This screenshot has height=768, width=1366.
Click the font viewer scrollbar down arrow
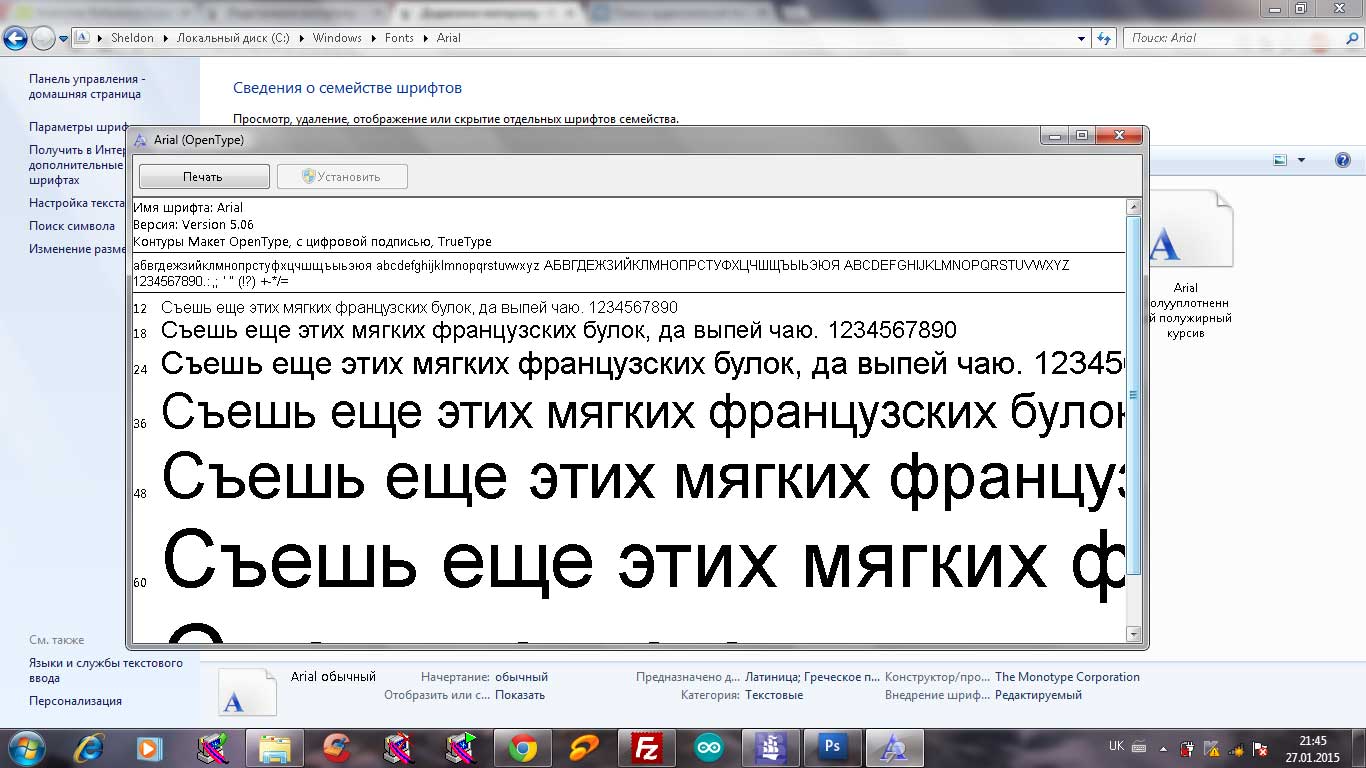(x=1133, y=634)
